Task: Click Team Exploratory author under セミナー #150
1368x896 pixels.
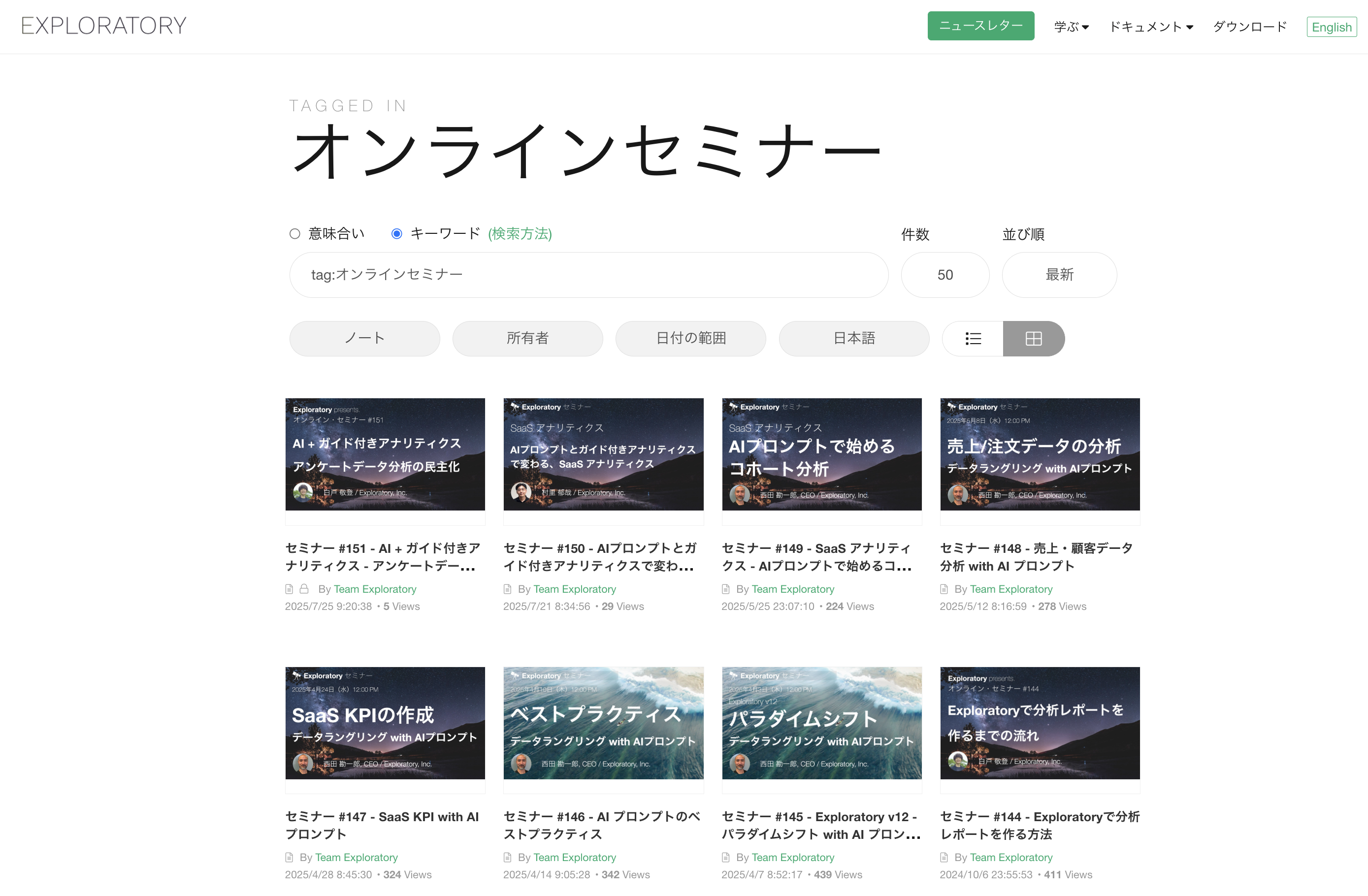Action: tap(575, 589)
